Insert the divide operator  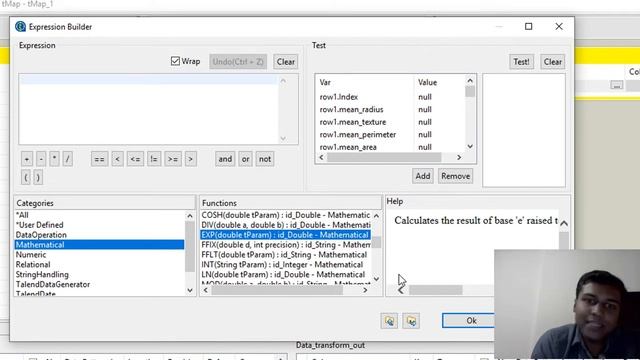pos(68,159)
